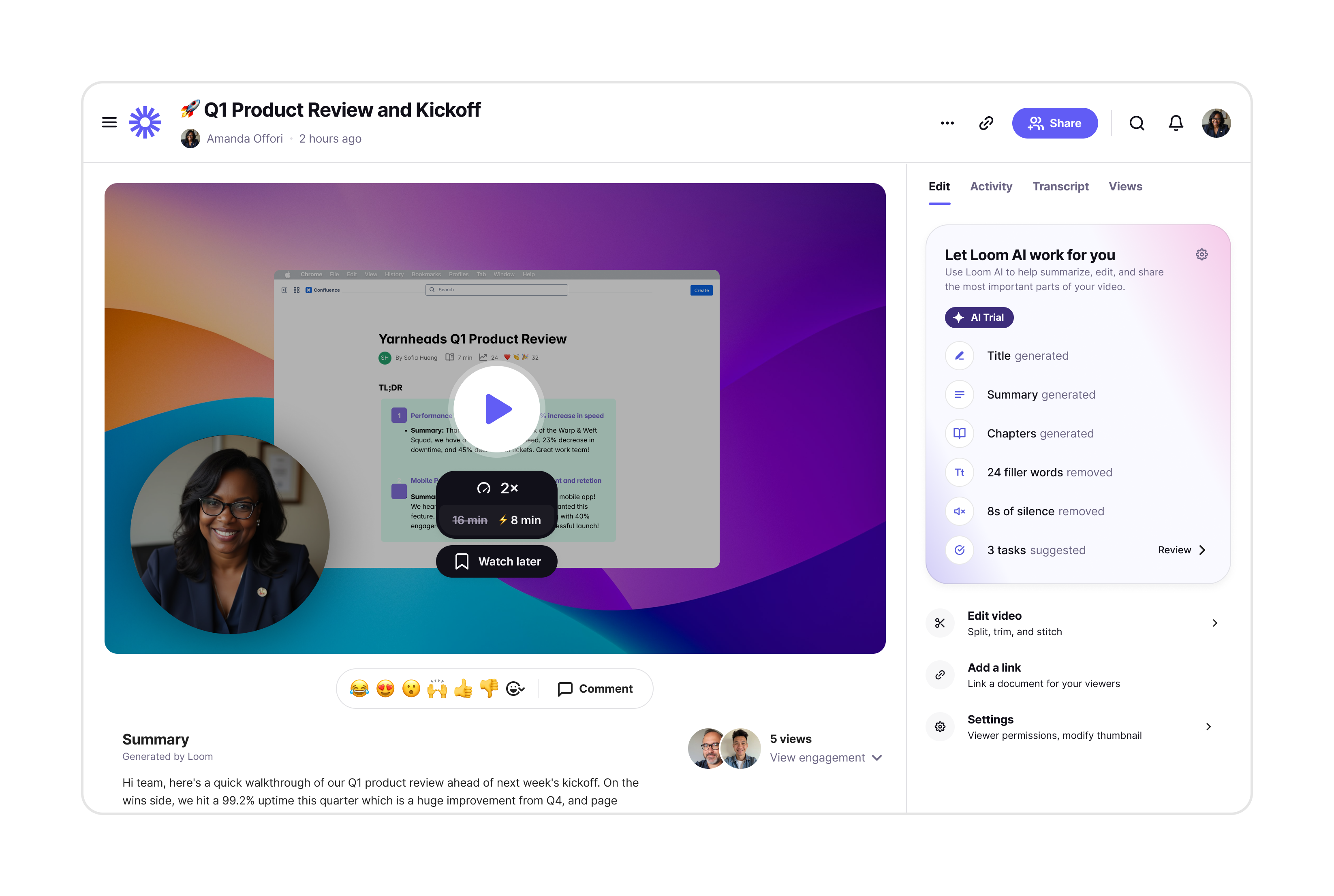Switch to the Transcript tab
The image size is (1334, 896).
[1060, 186]
